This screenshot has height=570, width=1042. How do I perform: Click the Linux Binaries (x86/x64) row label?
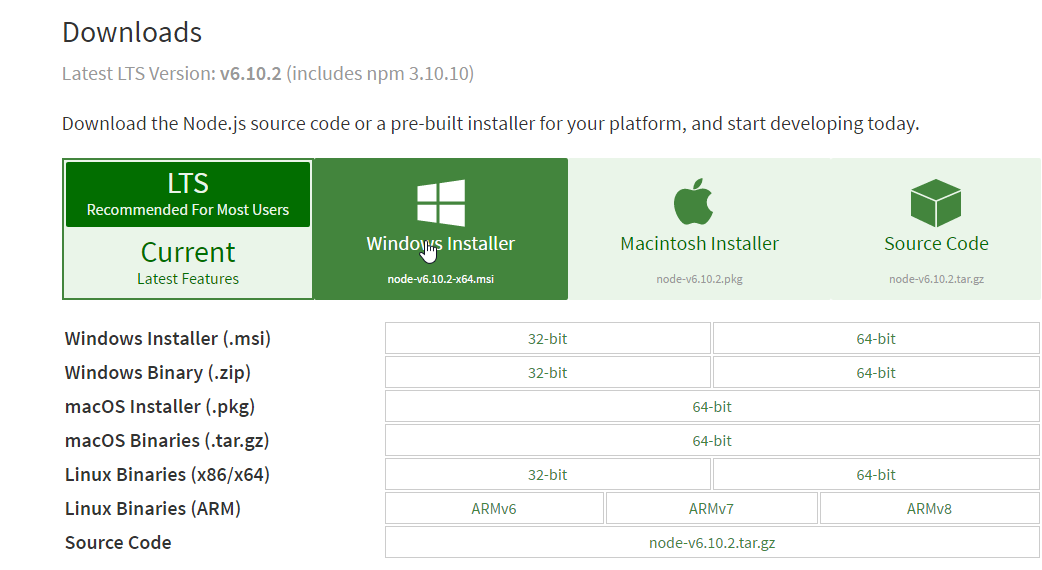[167, 474]
